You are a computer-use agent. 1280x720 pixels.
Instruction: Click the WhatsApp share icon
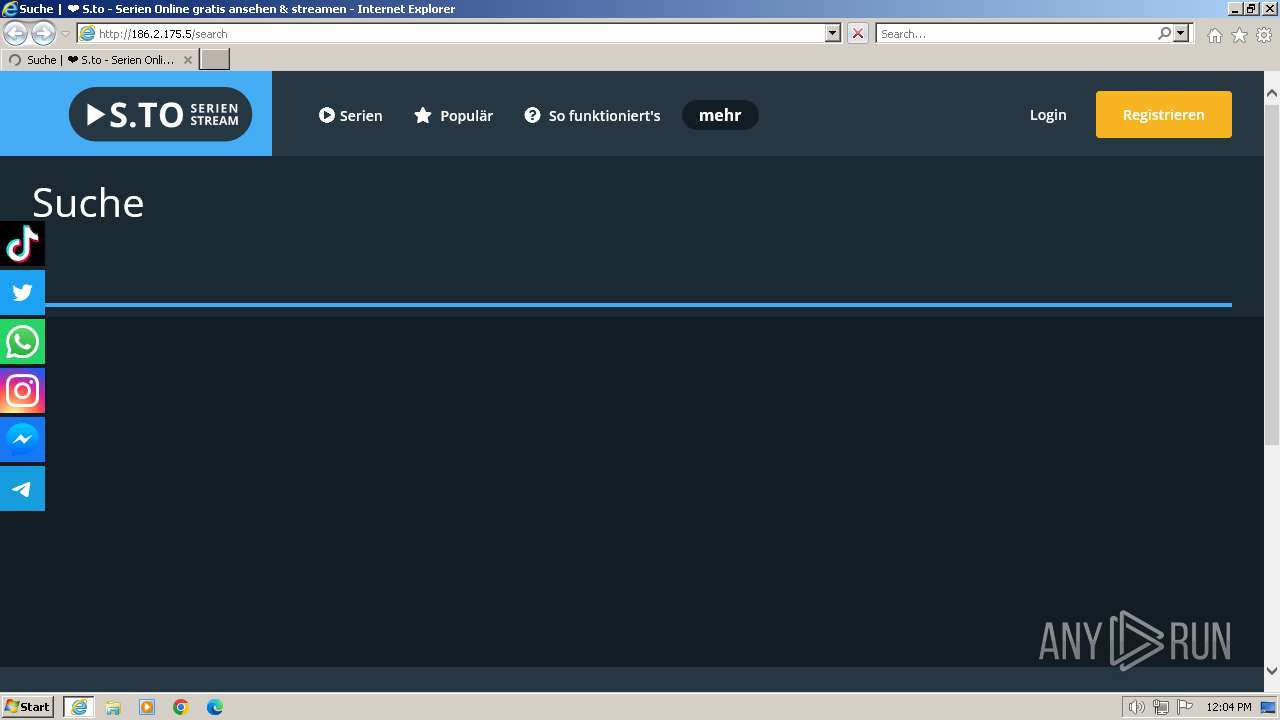tap(22, 342)
